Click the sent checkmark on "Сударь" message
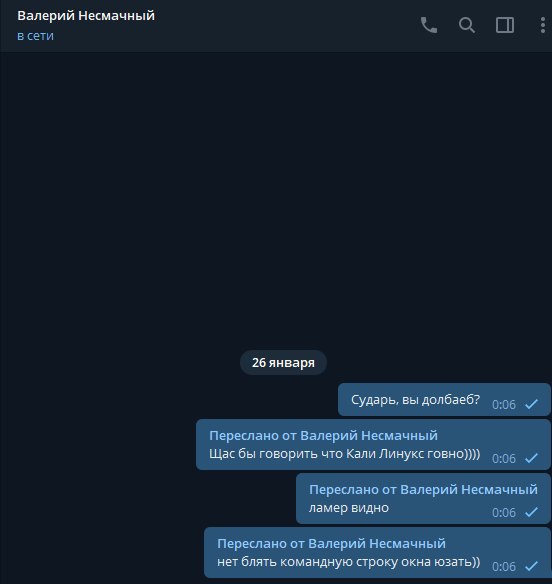Screen dimensions: 552x584 click(532, 404)
